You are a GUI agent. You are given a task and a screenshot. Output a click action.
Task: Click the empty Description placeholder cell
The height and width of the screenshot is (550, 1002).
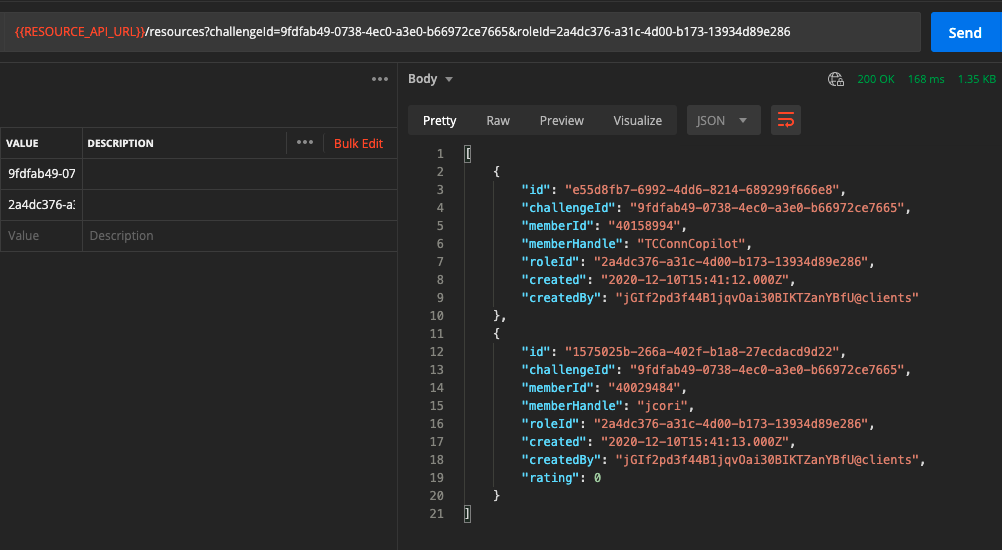[x=240, y=236]
